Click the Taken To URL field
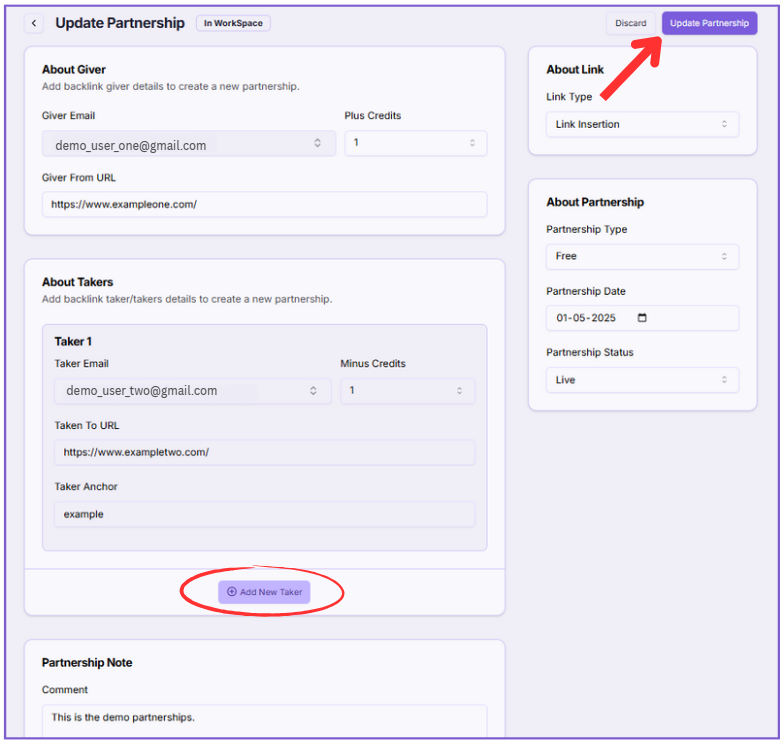The height and width of the screenshot is (742, 782). (264, 452)
